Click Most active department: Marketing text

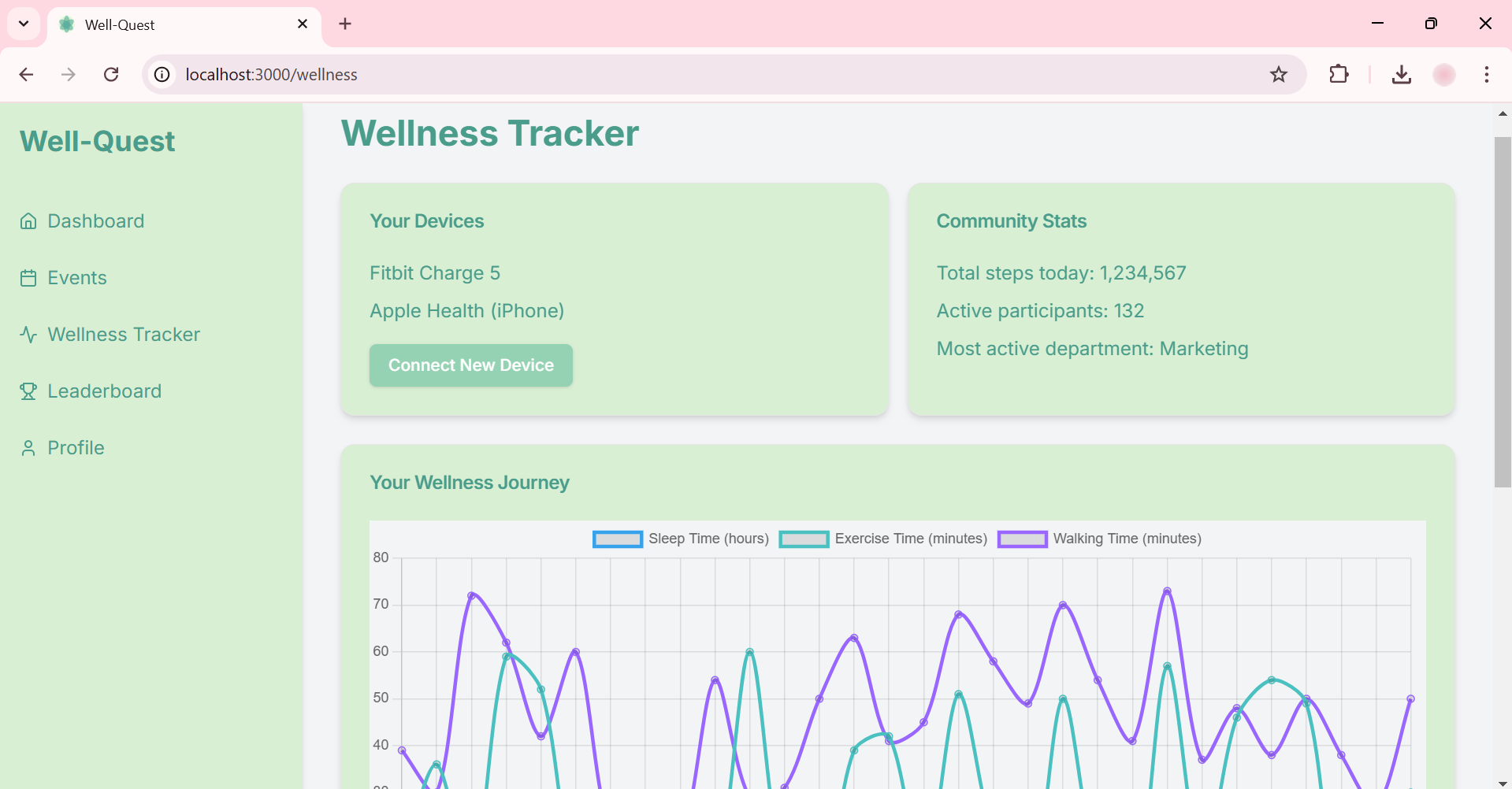[x=1093, y=349]
